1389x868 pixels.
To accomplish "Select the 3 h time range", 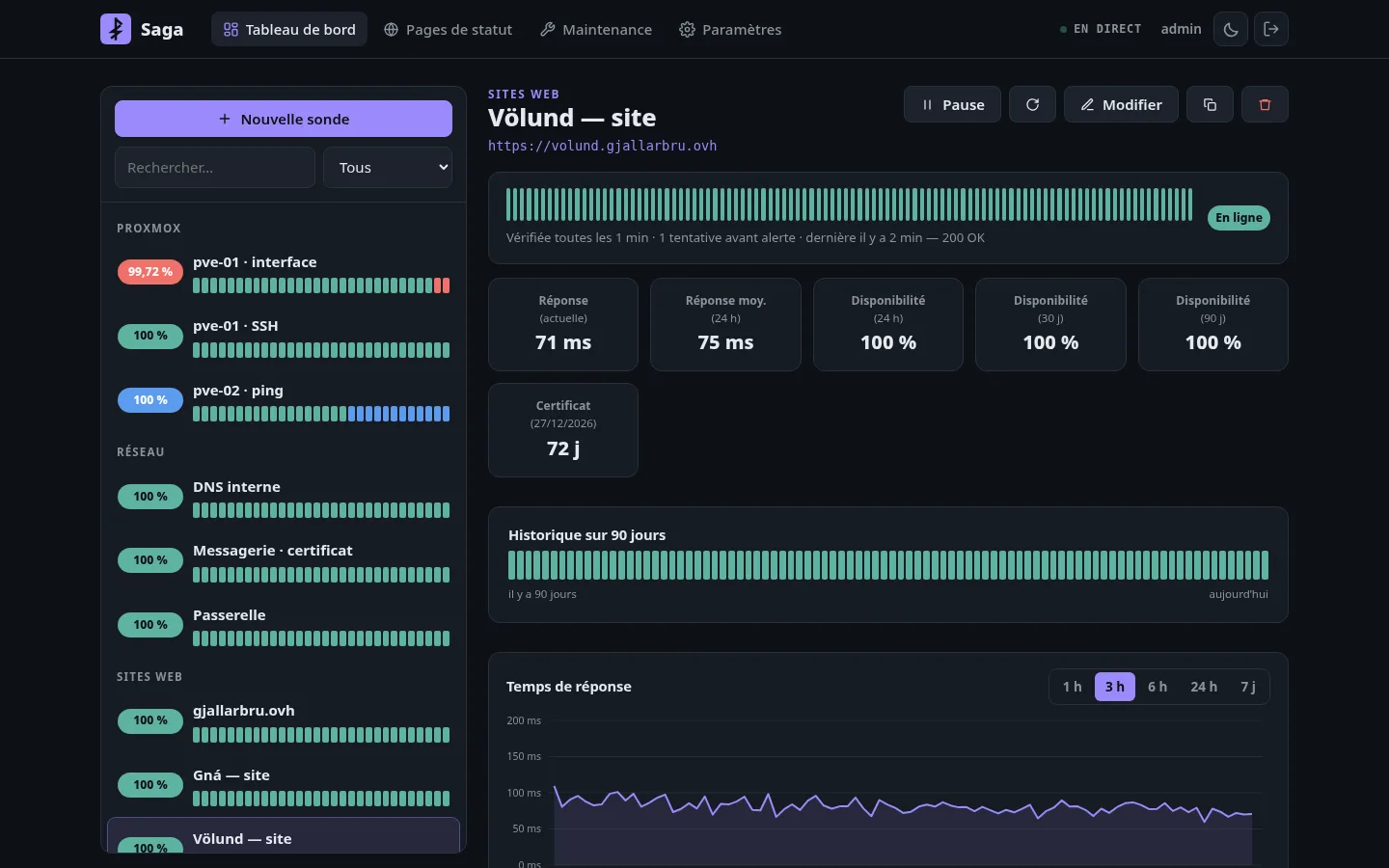I will point(1115,687).
